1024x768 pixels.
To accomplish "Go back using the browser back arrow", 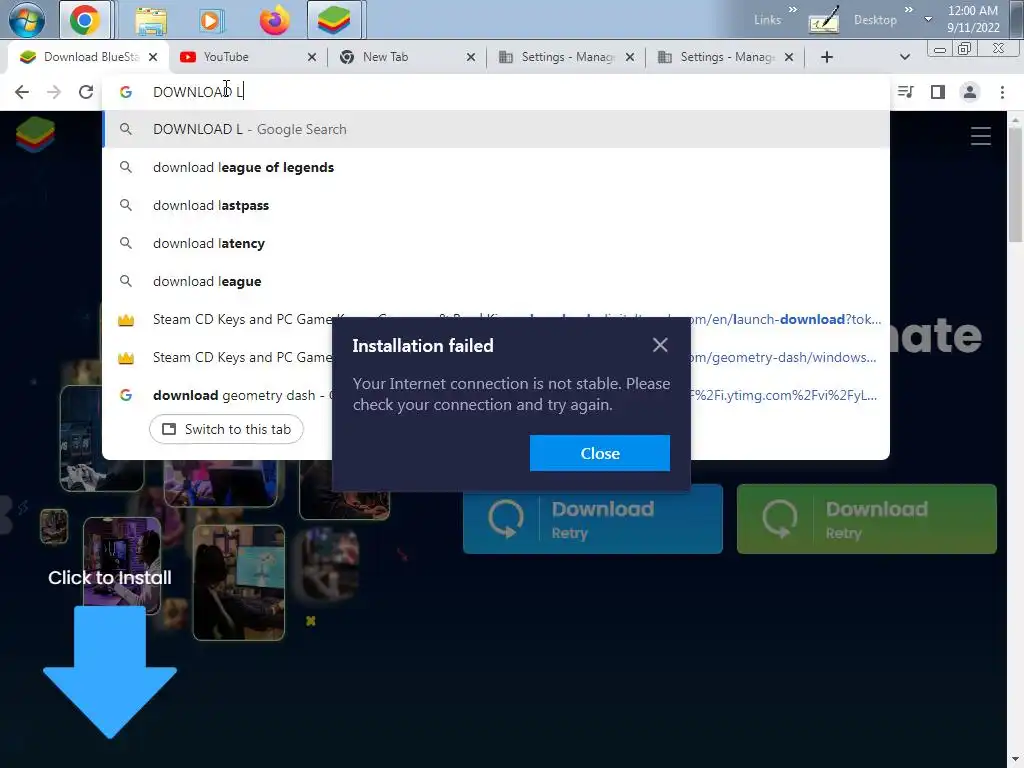I will [22, 92].
